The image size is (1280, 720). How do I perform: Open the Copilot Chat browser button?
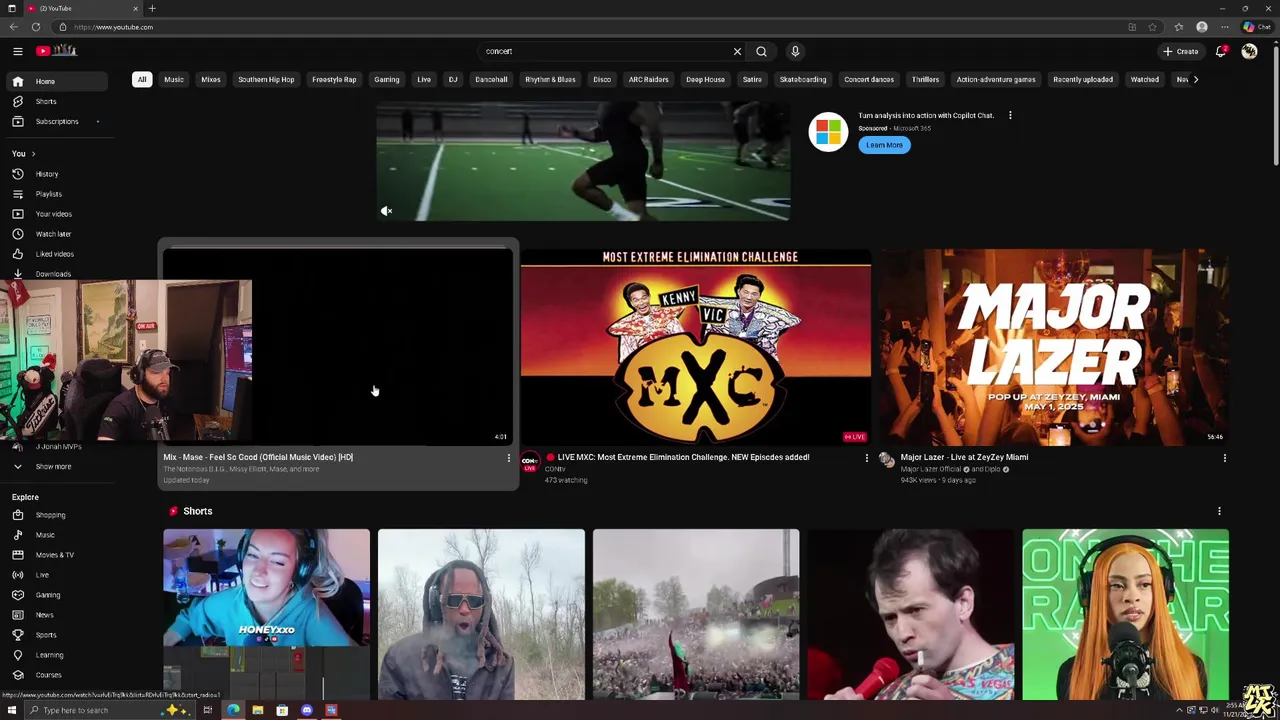point(1256,27)
